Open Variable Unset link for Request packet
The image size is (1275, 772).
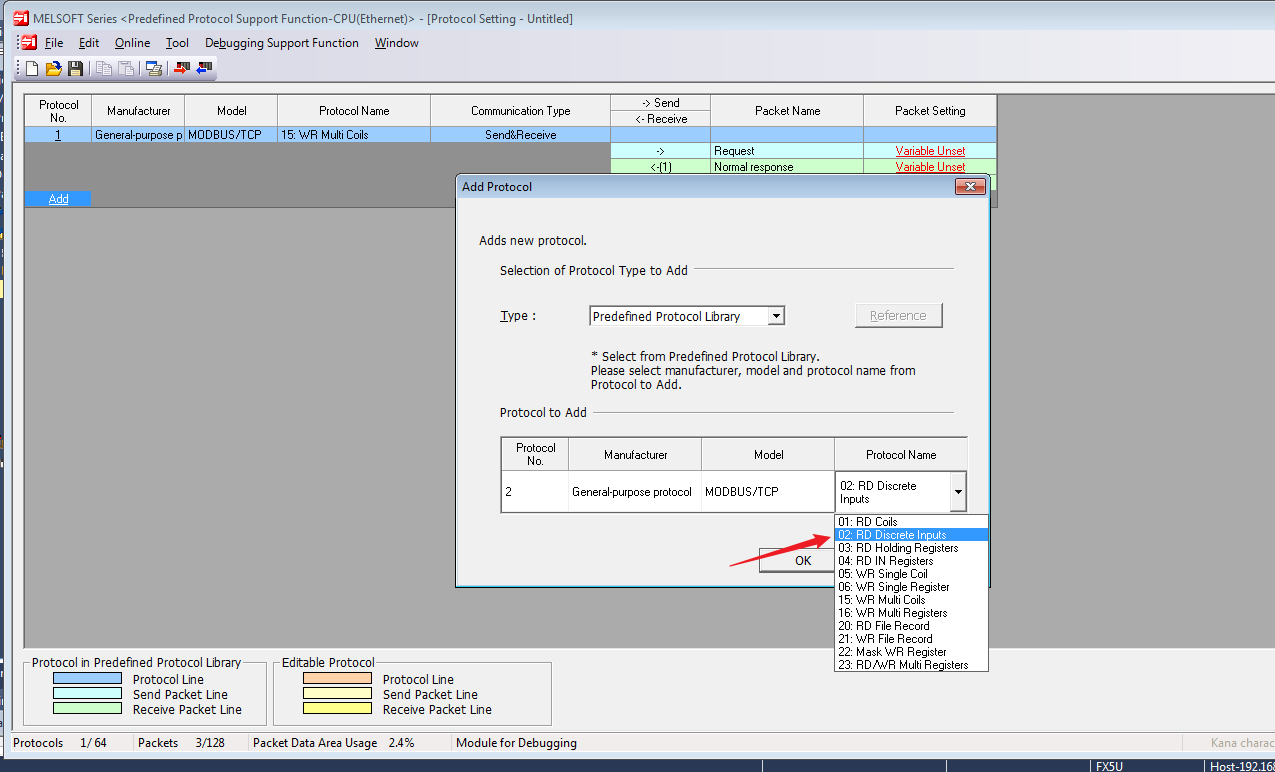click(930, 151)
